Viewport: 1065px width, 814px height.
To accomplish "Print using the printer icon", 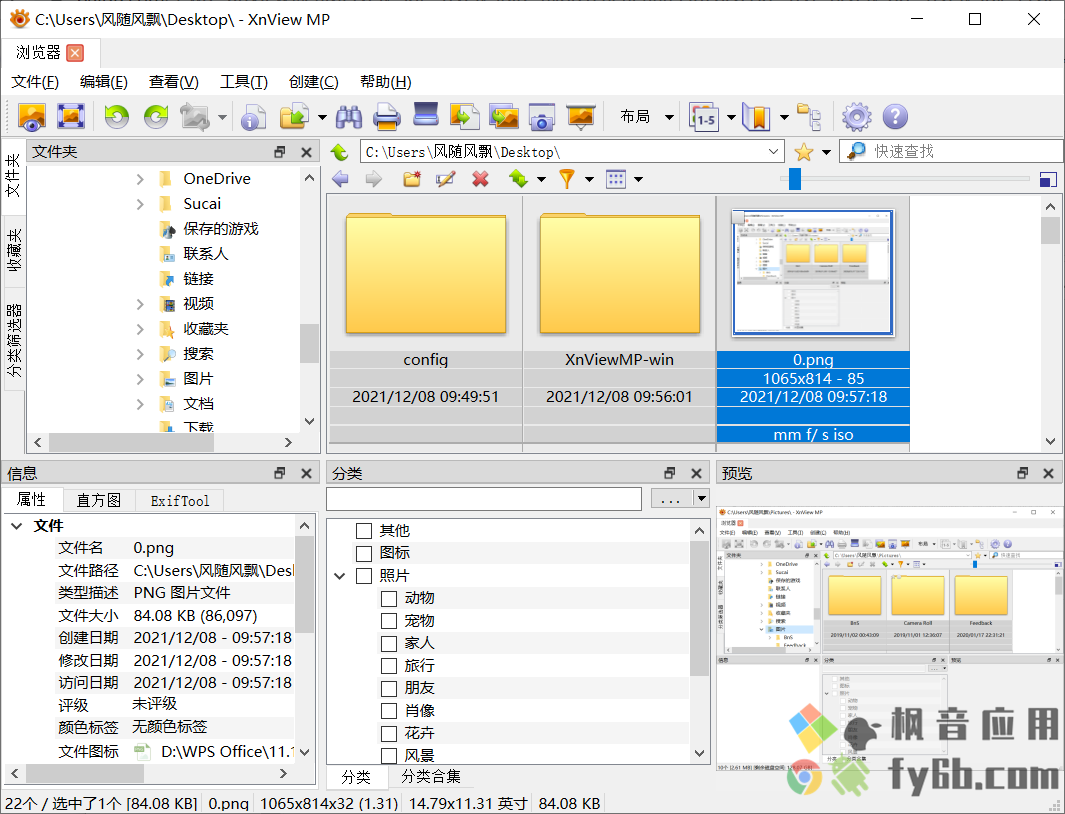I will [387, 117].
